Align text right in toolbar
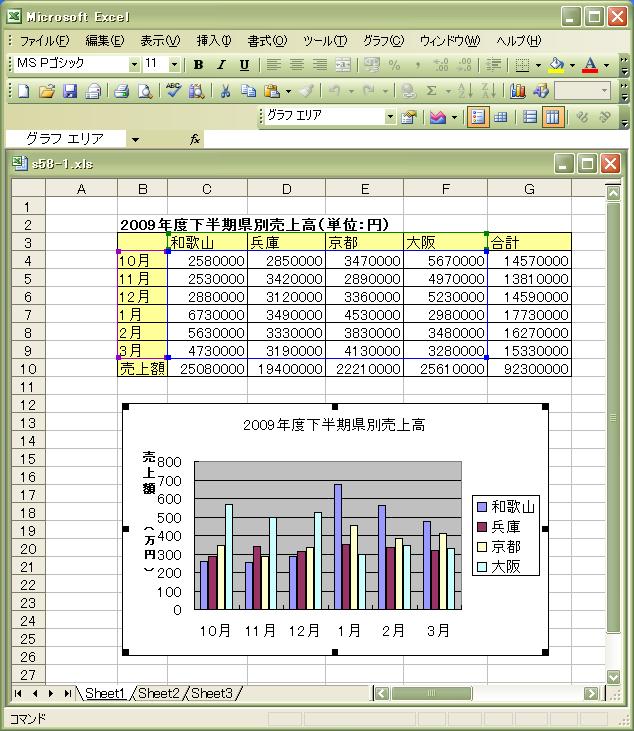The image size is (634, 731). pos(320,65)
